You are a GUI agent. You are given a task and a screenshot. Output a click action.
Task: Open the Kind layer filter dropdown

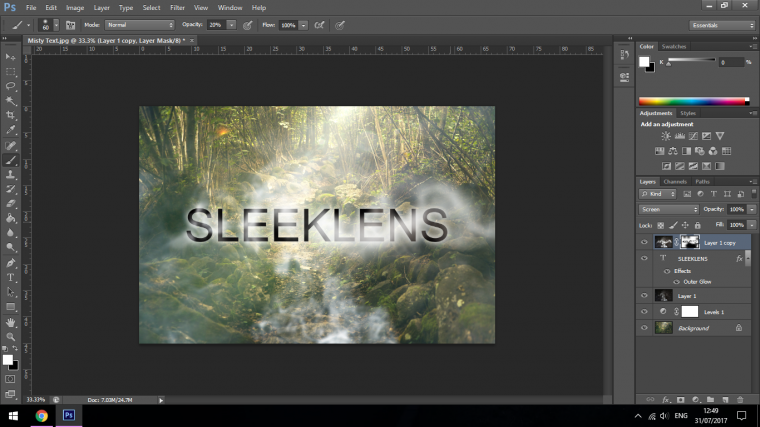[x=658, y=194]
